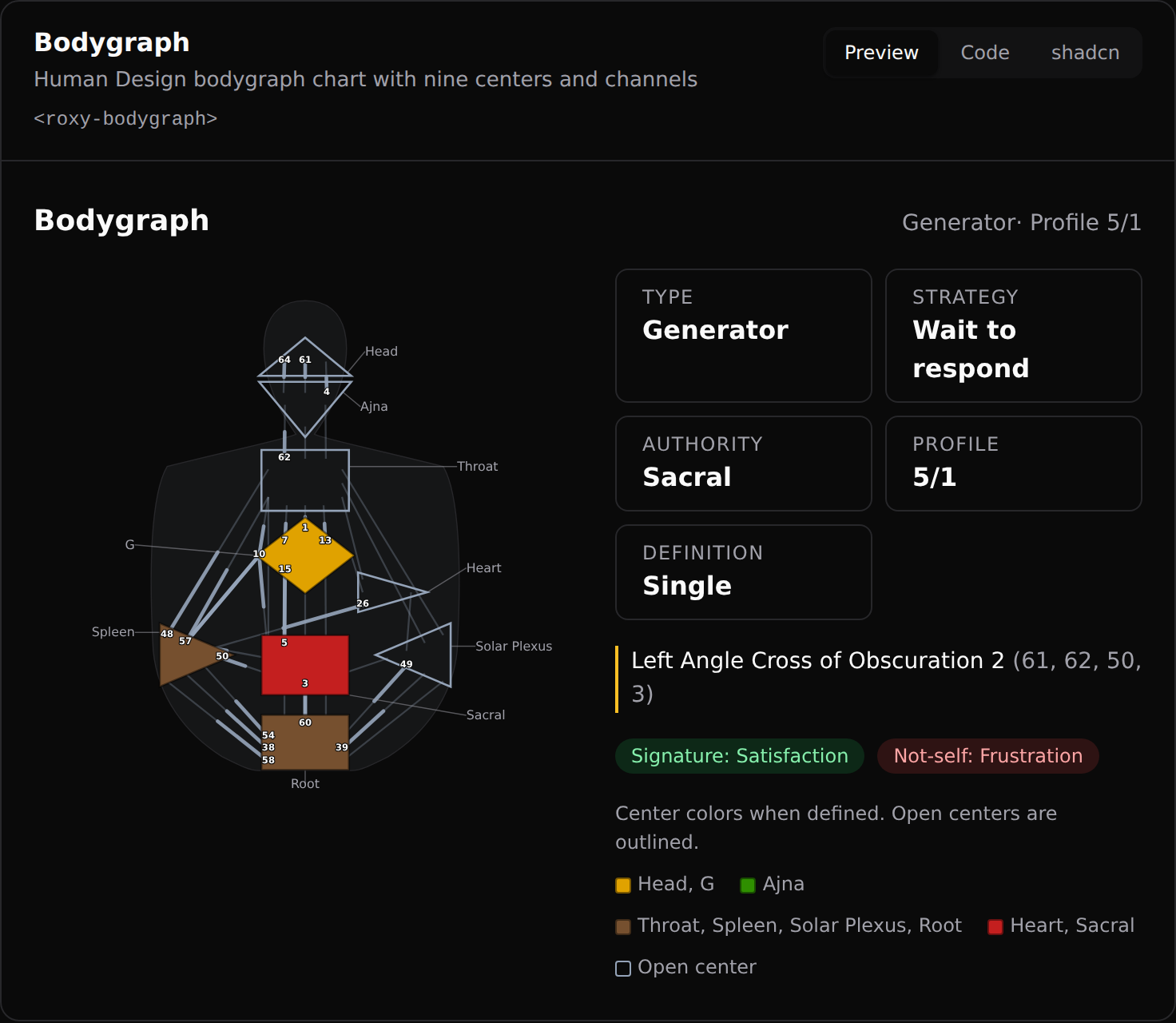This screenshot has width=1176, height=1023.
Task: Click the Throat label in the bodygraph
Action: (x=477, y=467)
